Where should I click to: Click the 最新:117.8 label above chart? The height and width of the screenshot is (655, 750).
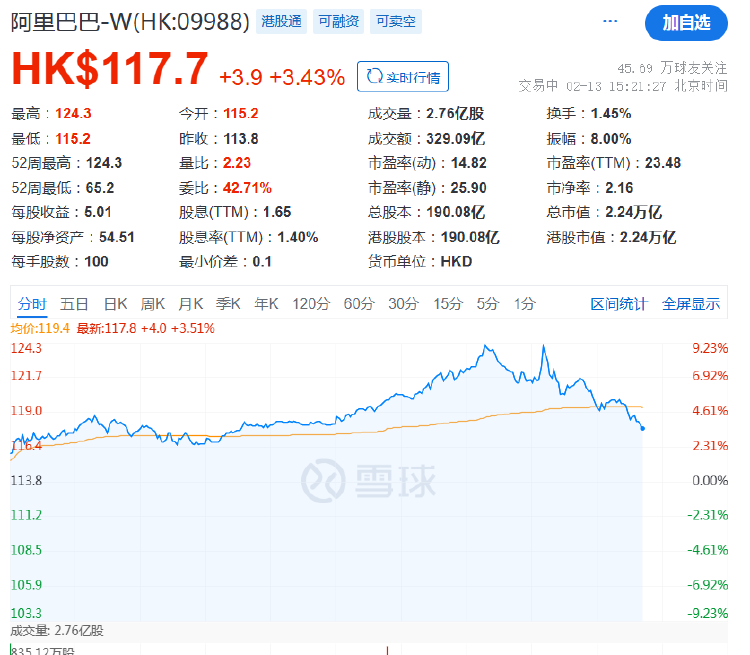point(145,328)
